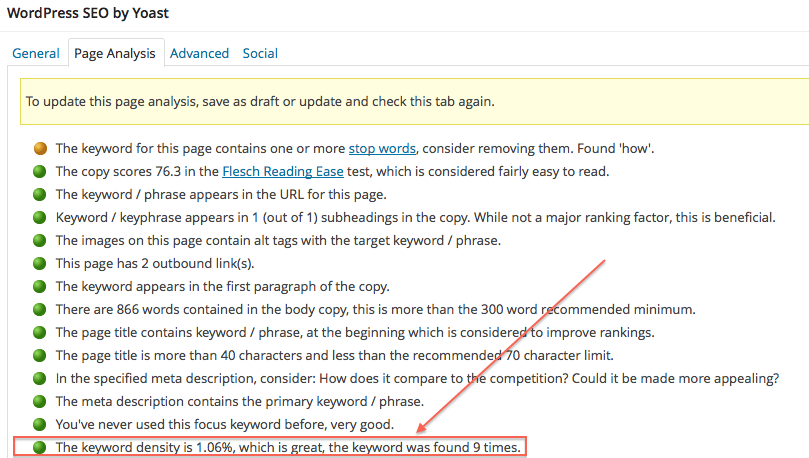The height and width of the screenshot is (458, 809).
Task: Switch to the Advanced tab
Action: [199, 53]
